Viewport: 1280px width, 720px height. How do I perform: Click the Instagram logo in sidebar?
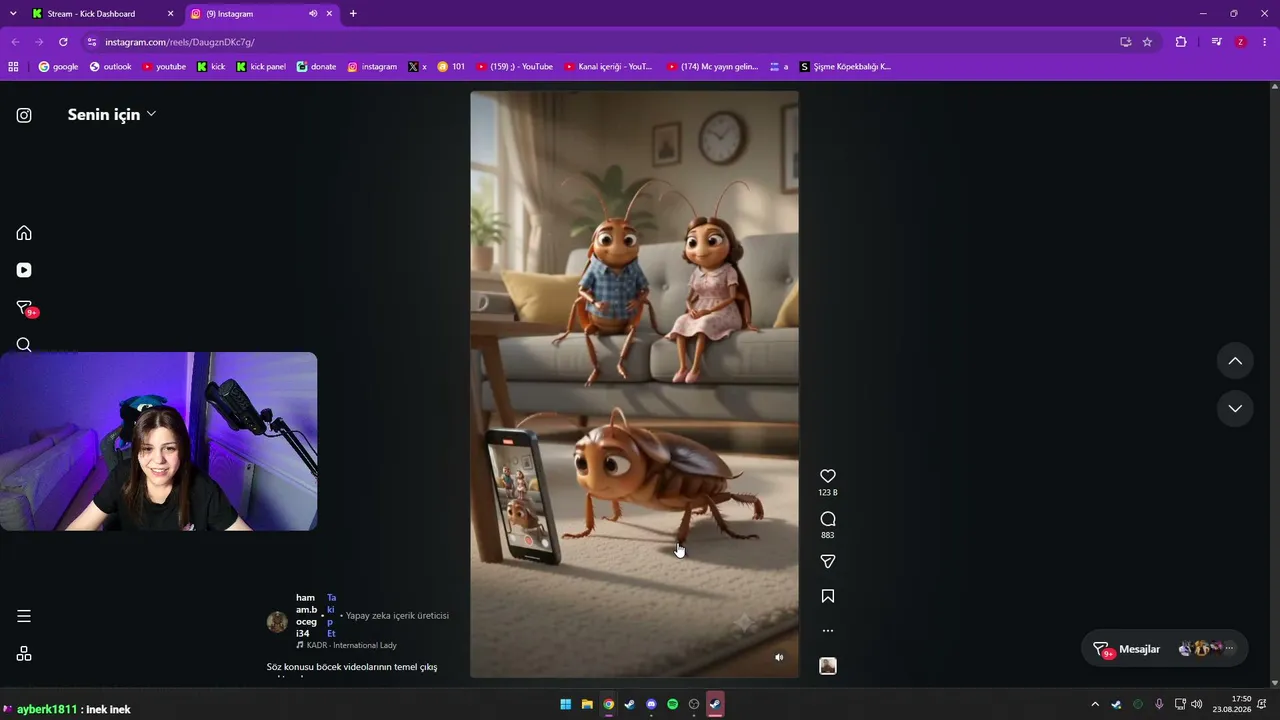pos(24,115)
